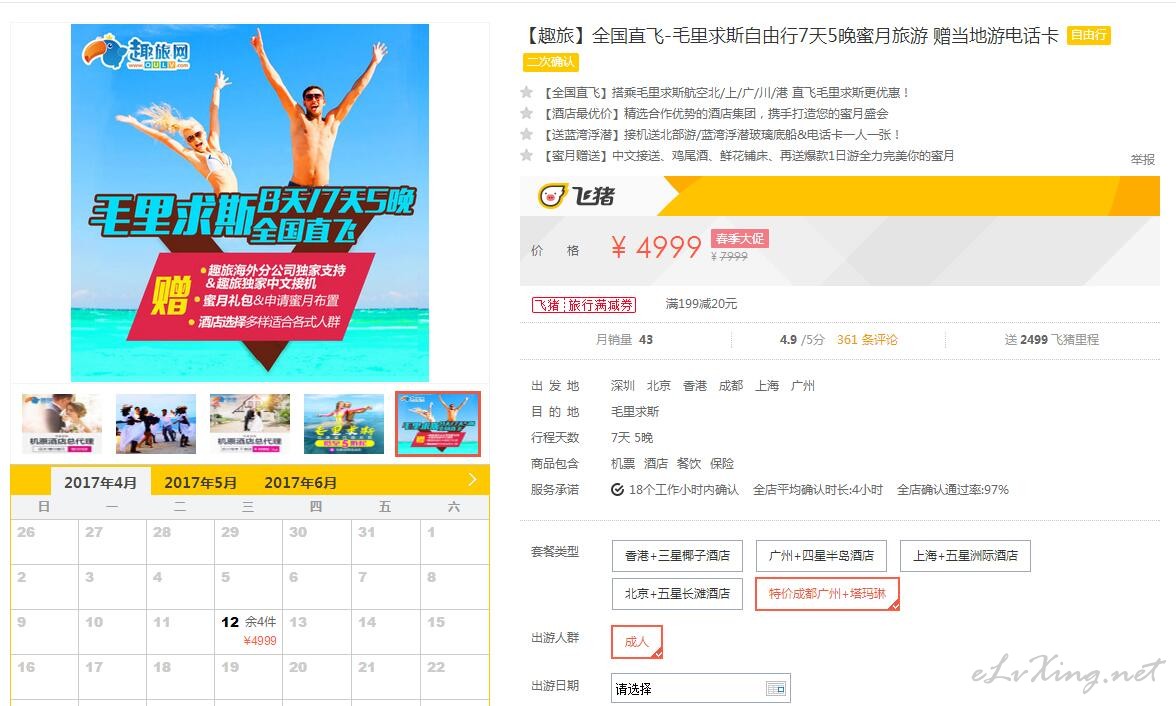The image size is (1176, 706).
Task: Switch calendar to 2017年6月 tab
Action: 301,482
